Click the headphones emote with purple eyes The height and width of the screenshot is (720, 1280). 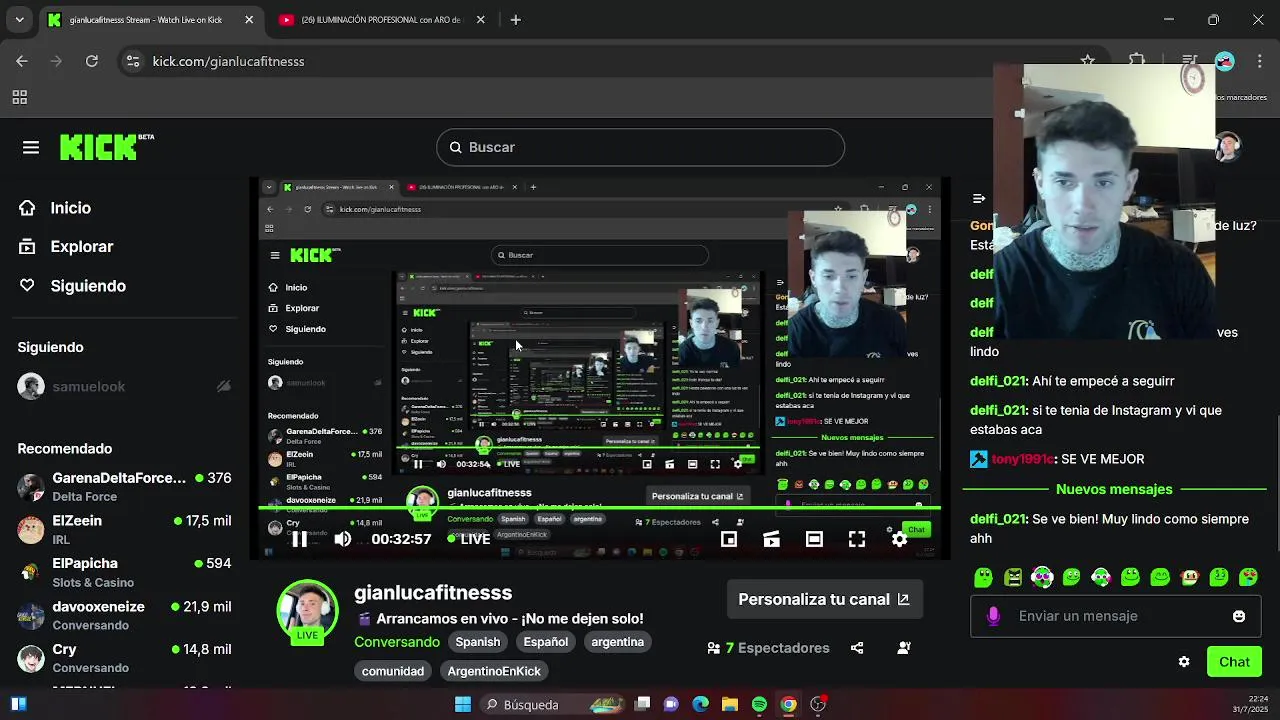(x=1042, y=577)
